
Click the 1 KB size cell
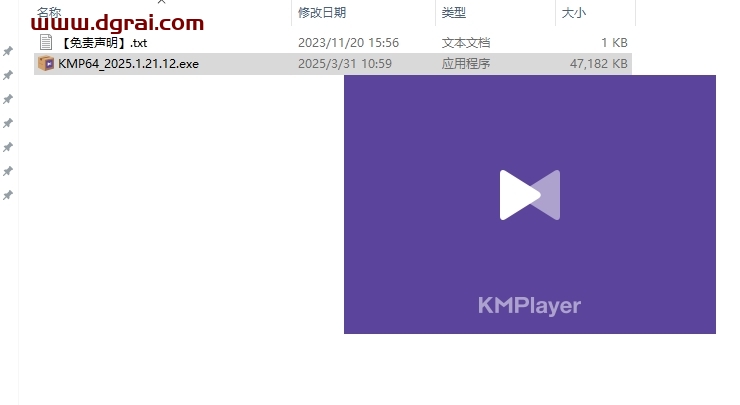pyautogui.click(x=614, y=43)
